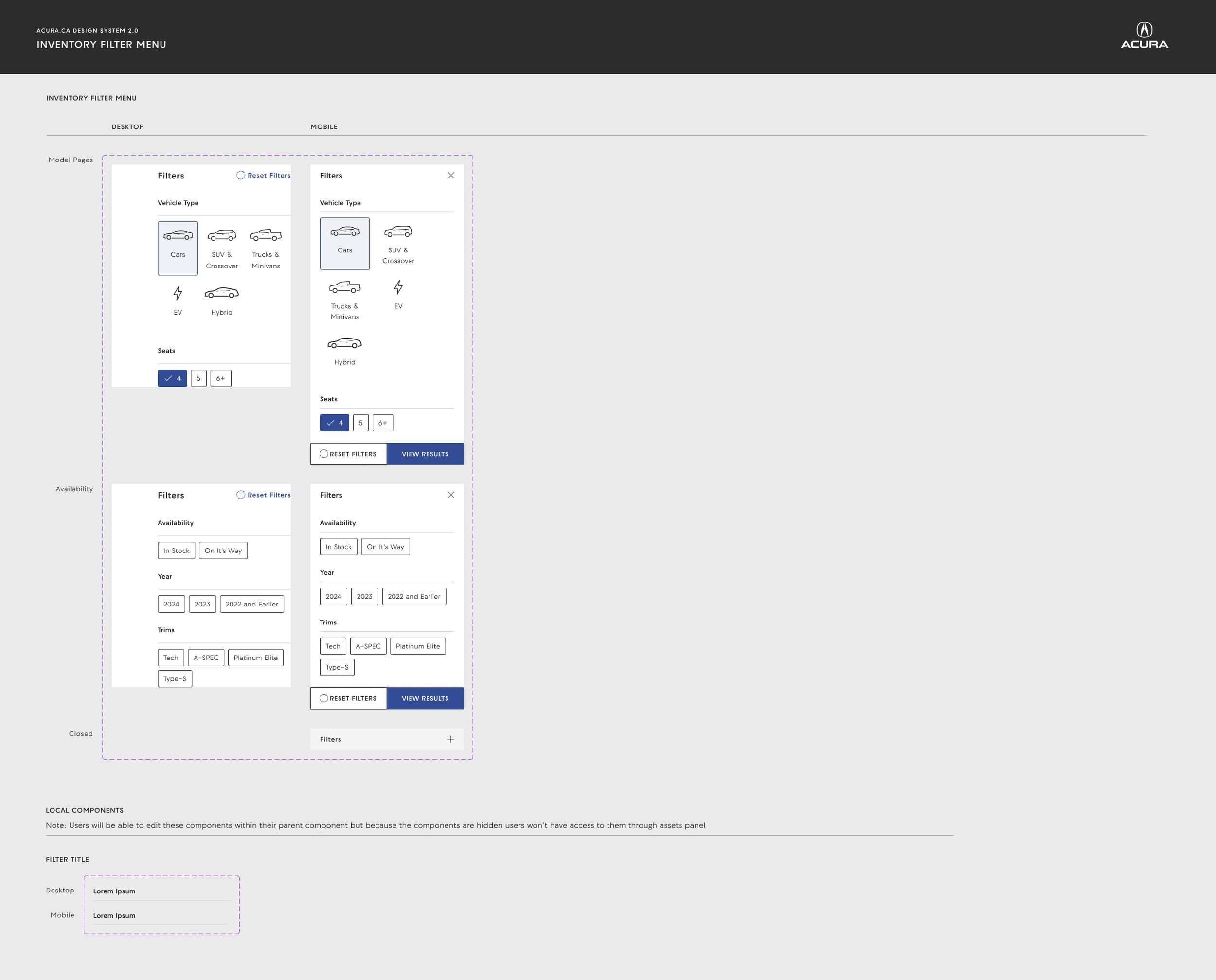
Task: Toggle the Type-S trim chip on mobile
Action: 337,667
